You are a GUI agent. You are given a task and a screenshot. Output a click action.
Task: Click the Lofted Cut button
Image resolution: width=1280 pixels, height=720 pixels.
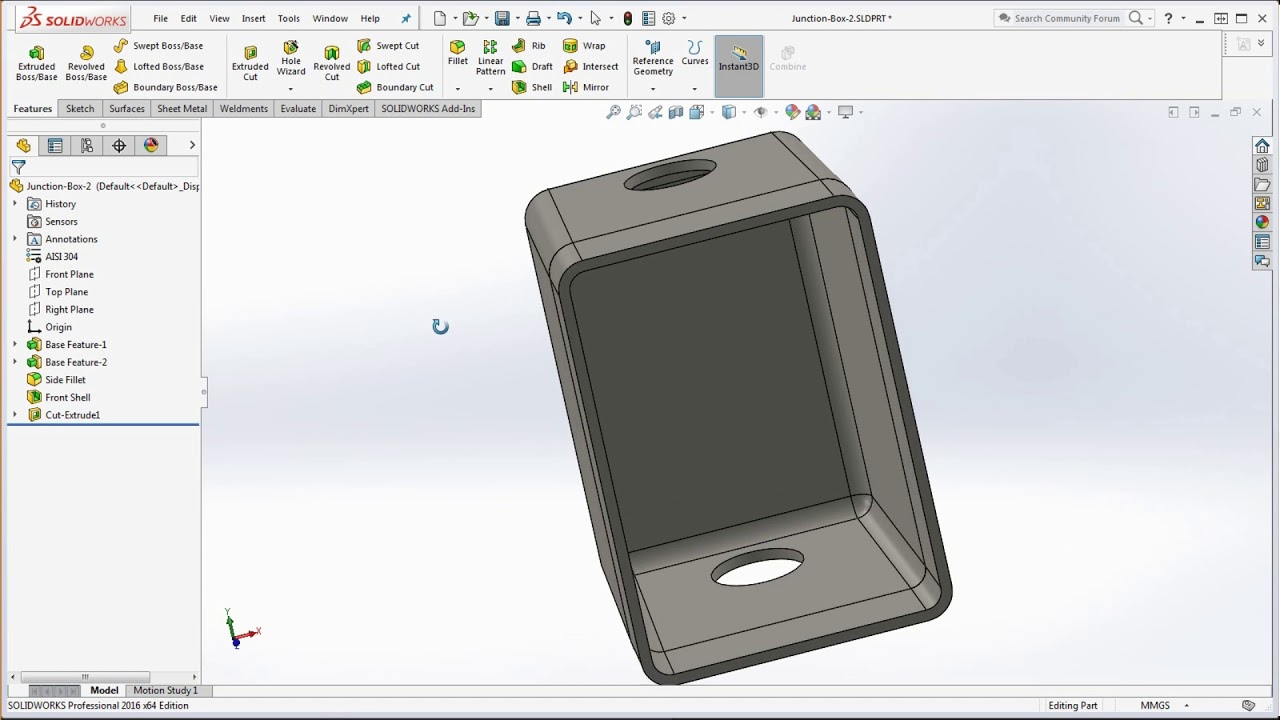[x=388, y=66]
